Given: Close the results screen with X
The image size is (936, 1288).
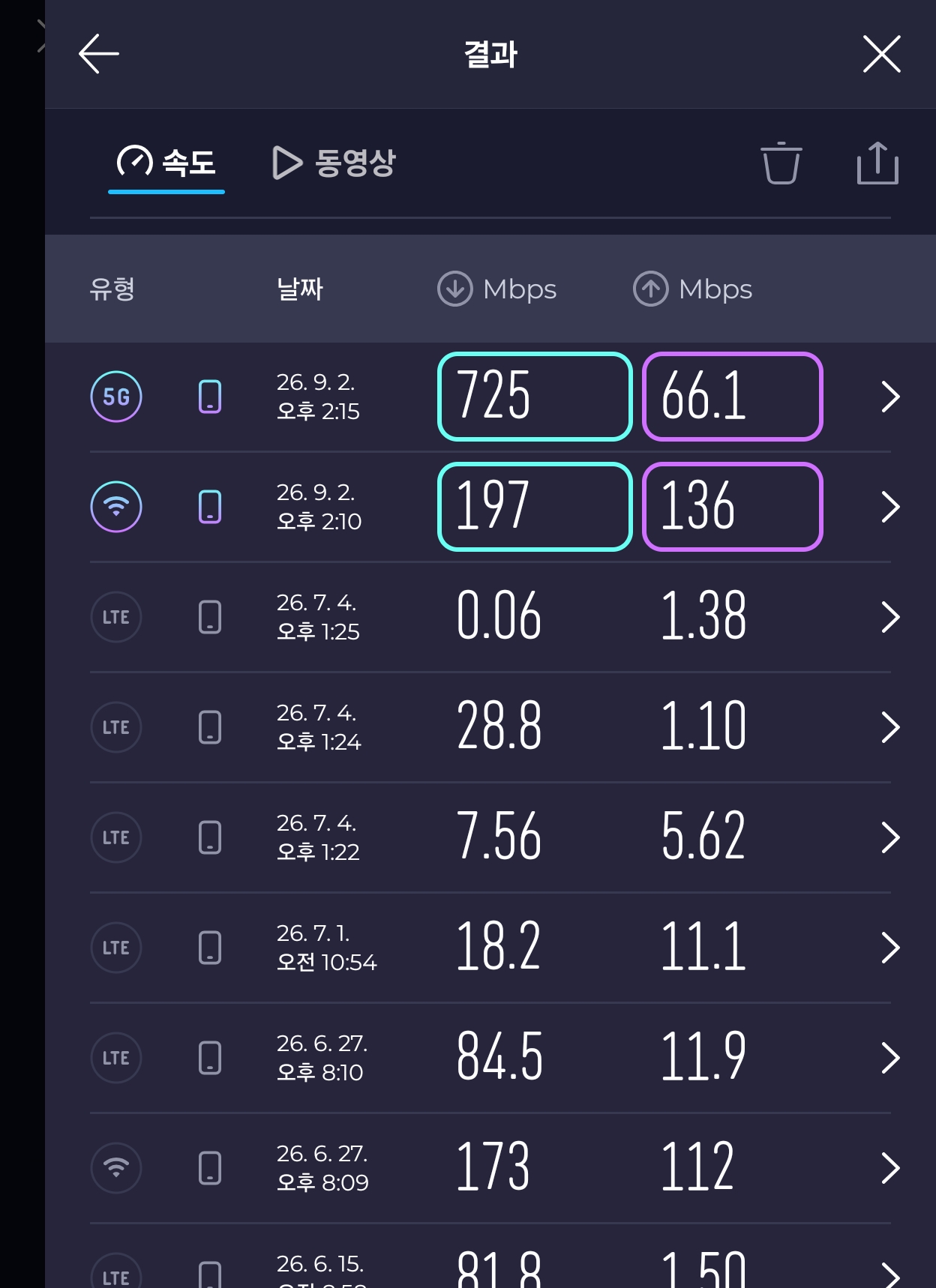Looking at the screenshot, I should [882, 54].
